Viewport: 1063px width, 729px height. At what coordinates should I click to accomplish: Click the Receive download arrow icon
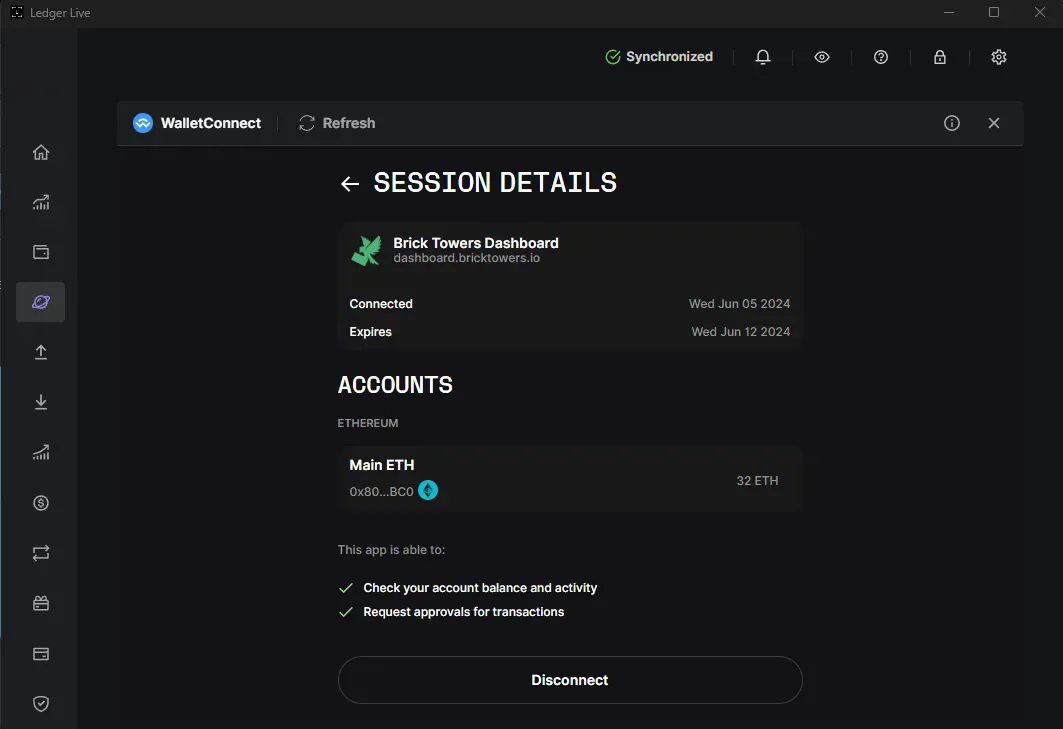(x=41, y=402)
